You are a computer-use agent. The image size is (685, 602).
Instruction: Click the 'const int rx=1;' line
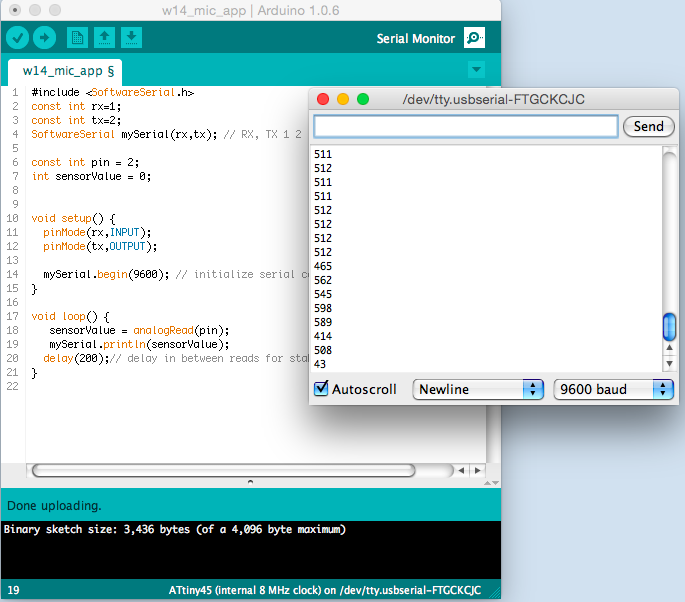pyautogui.click(x=76, y=107)
